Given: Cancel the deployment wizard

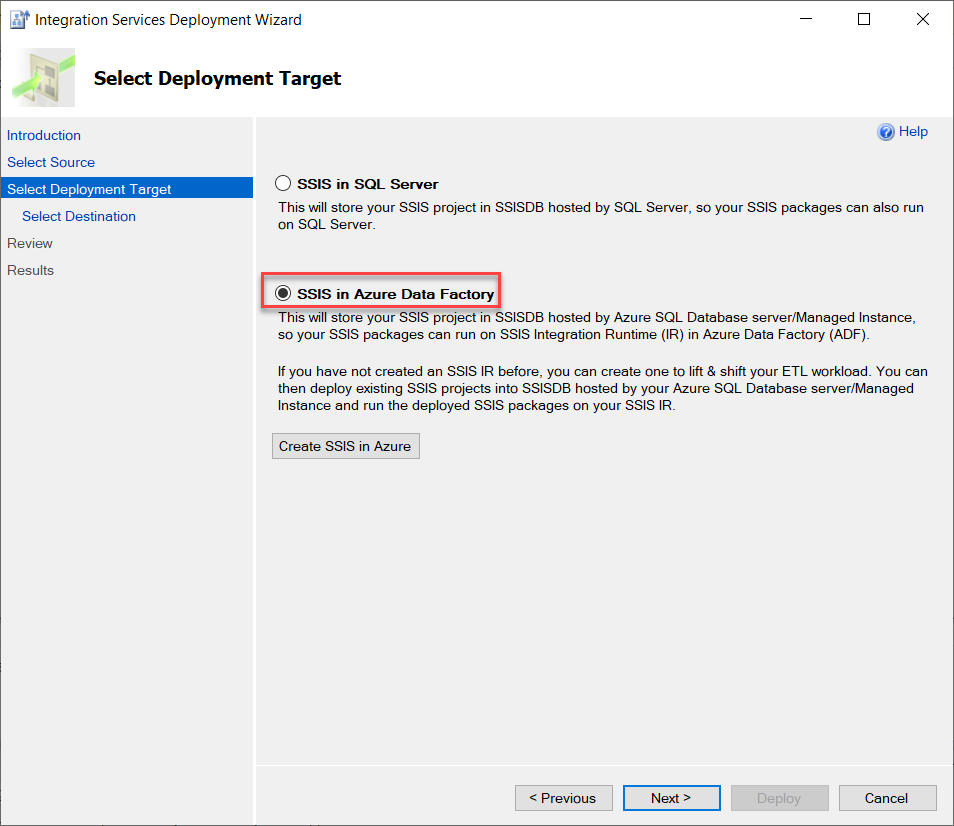Looking at the screenshot, I should click(x=887, y=798).
